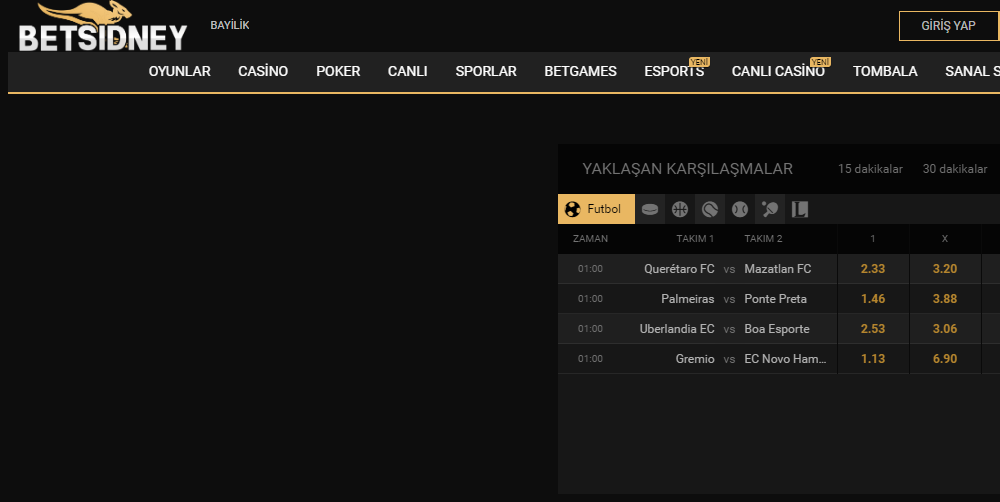Screen dimensions: 1000x502
Task: Select the Futbol sport tab
Action: coord(596,209)
